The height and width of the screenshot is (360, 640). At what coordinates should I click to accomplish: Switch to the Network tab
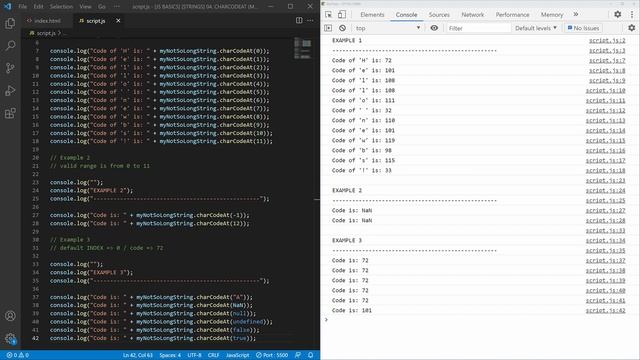click(x=473, y=14)
